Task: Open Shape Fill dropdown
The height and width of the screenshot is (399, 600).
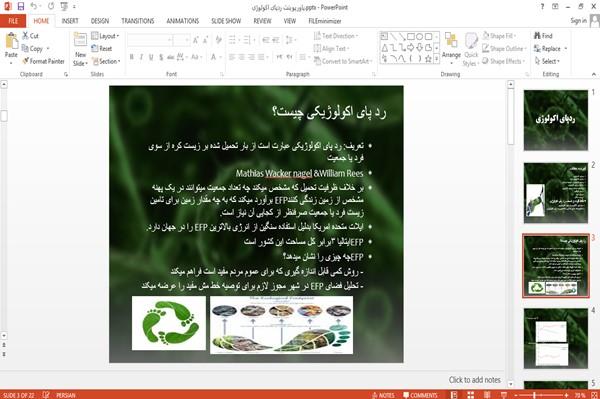Action: 499,36
